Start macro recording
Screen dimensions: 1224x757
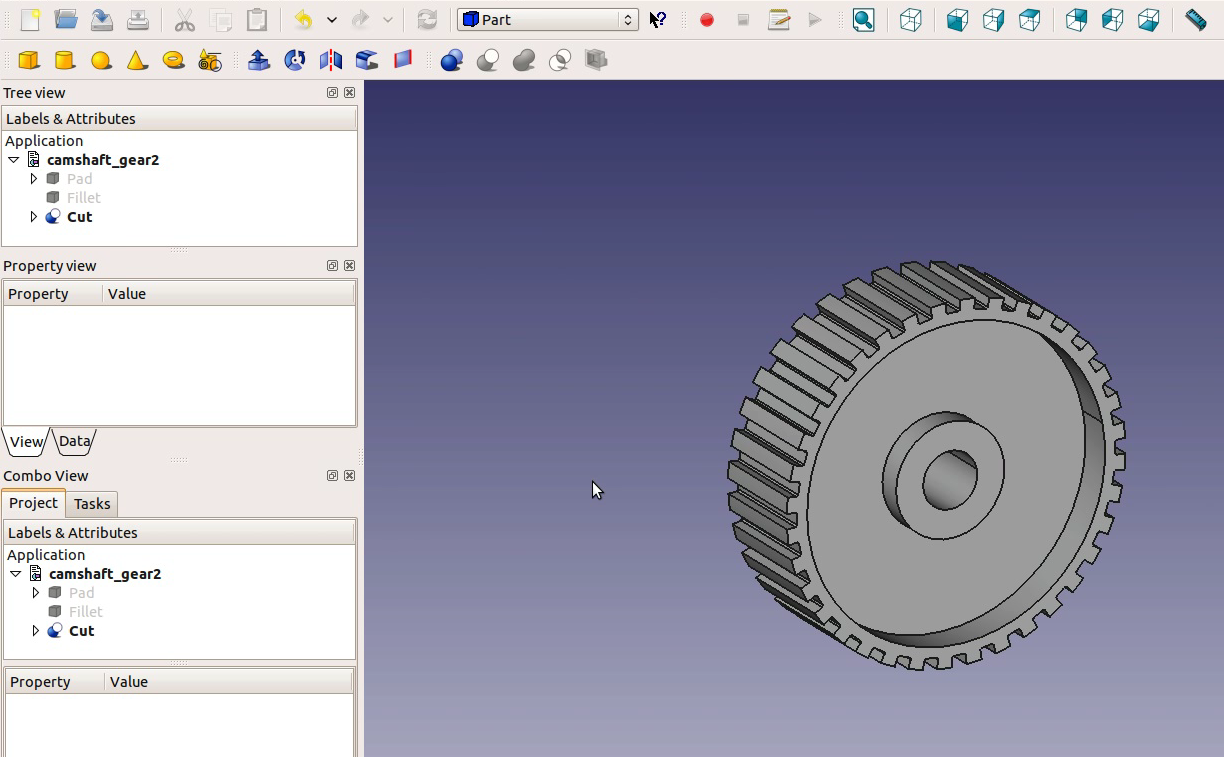click(706, 18)
